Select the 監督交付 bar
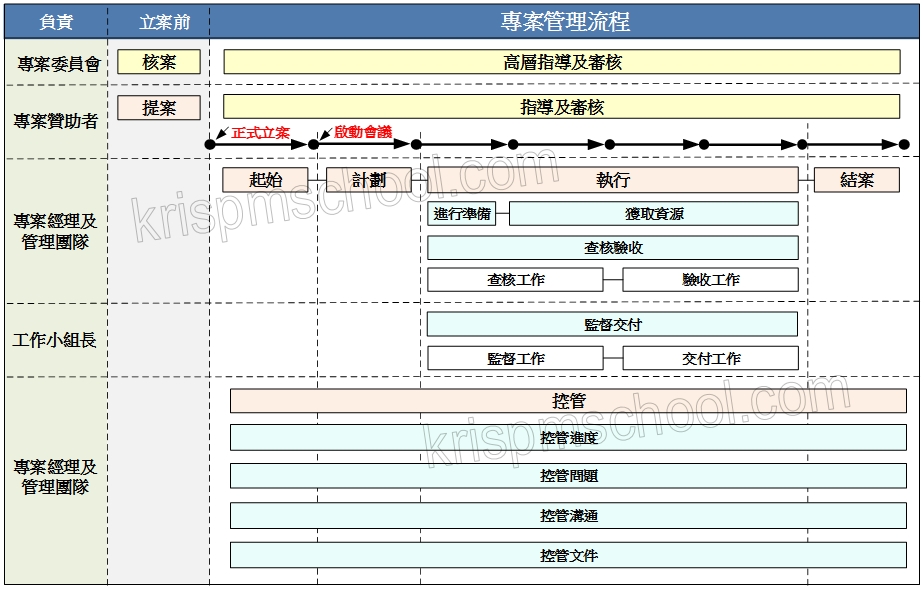The image size is (924, 590). coord(612,325)
